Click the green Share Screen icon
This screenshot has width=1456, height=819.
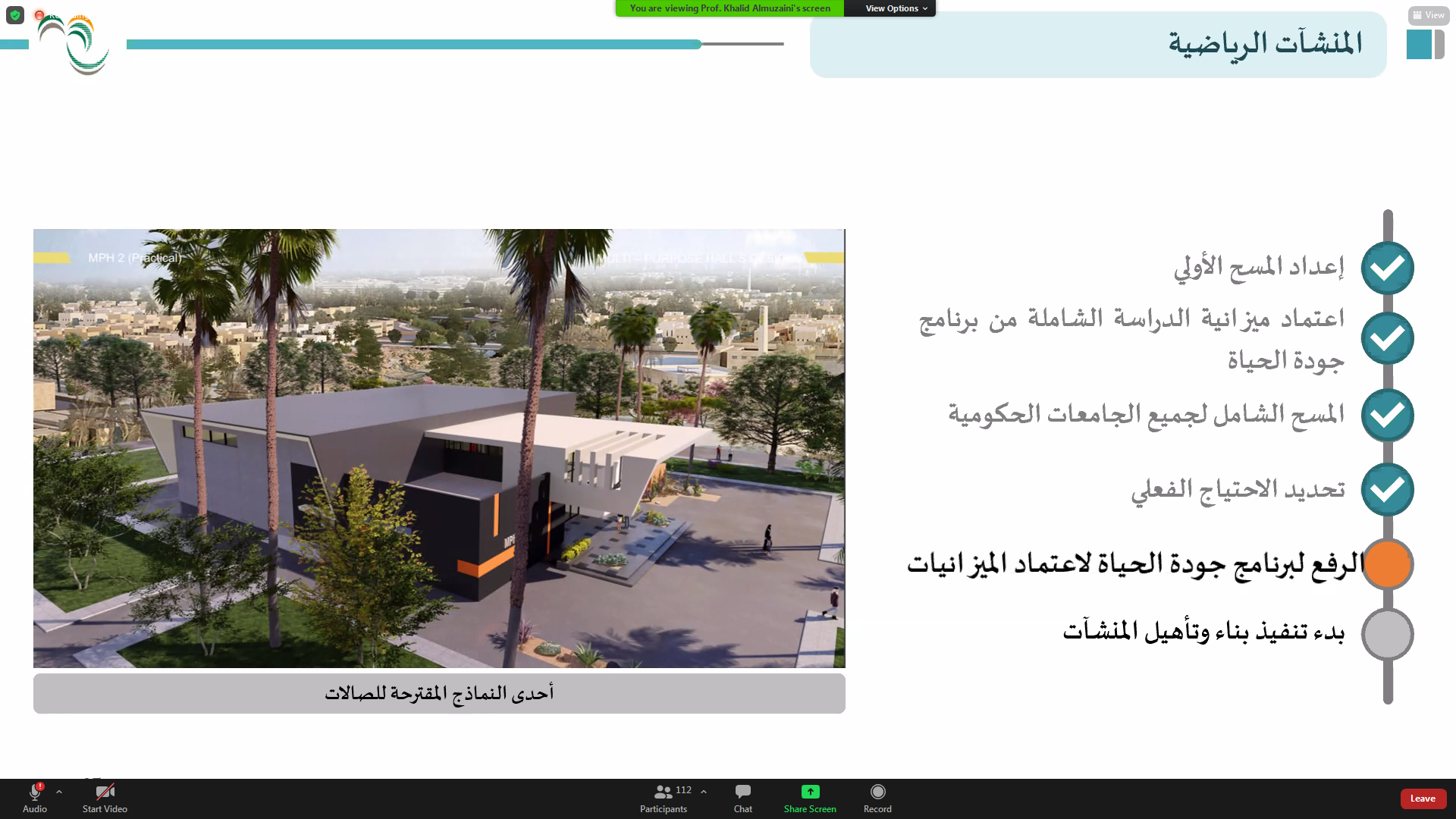coord(810,792)
